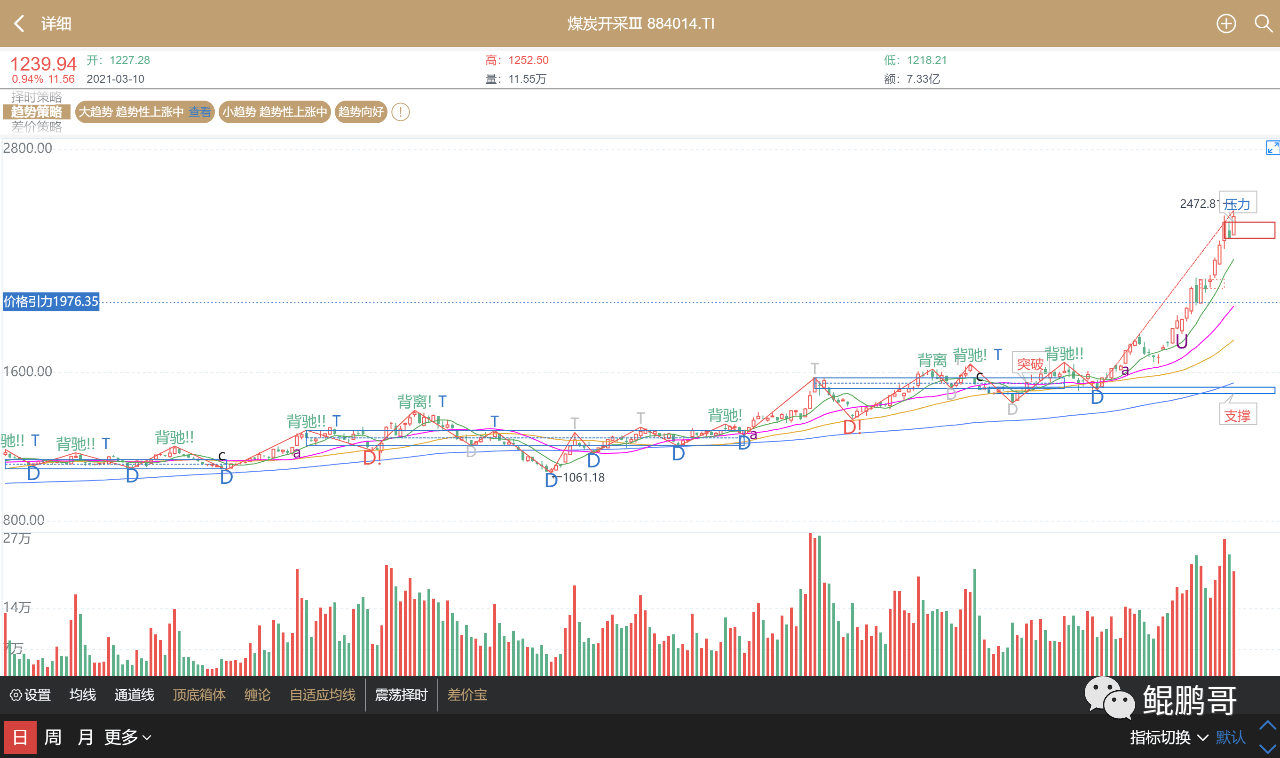Switch to the 月 monthly tab

pos(83,737)
